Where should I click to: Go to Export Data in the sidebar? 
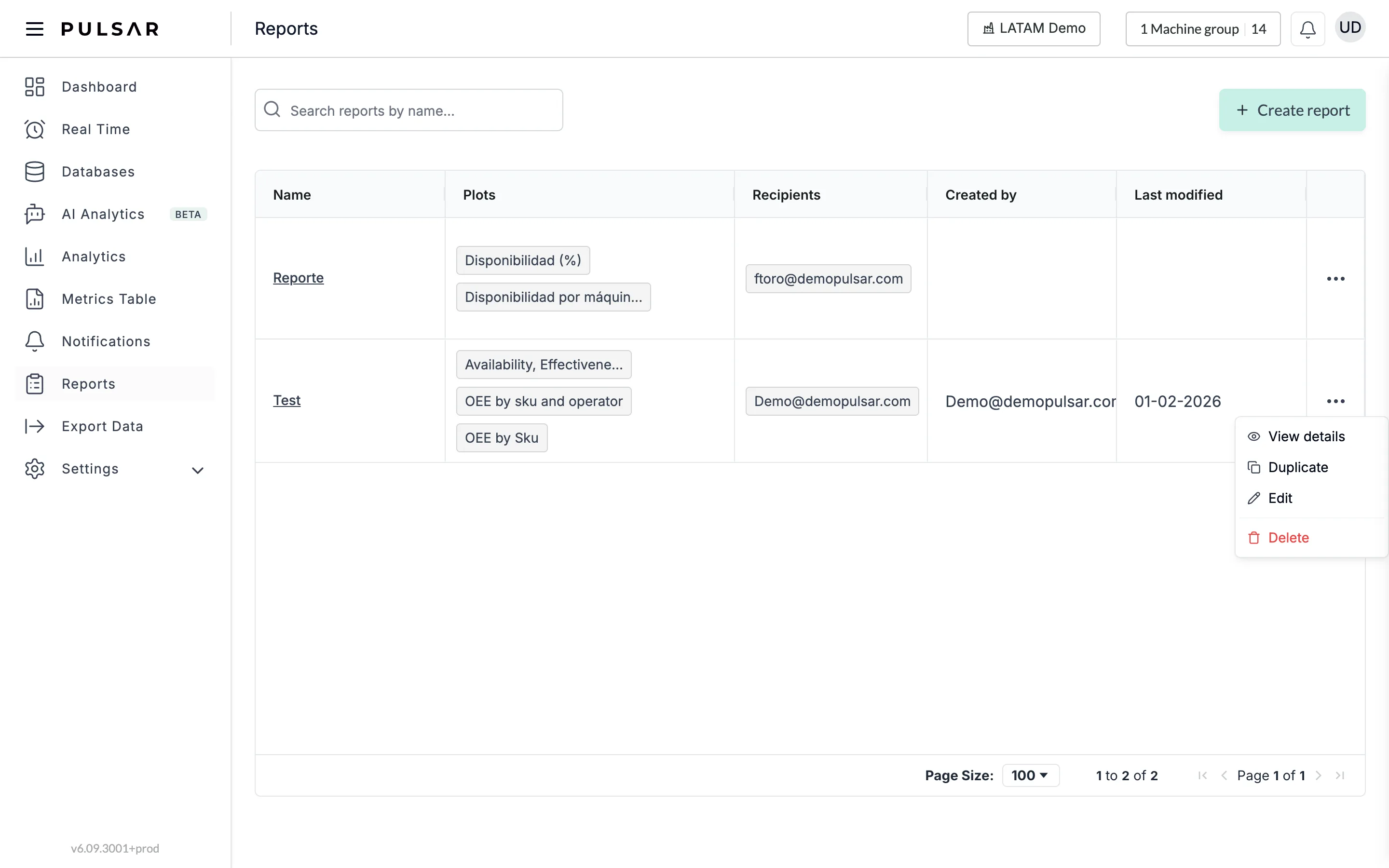click(115, 426)
